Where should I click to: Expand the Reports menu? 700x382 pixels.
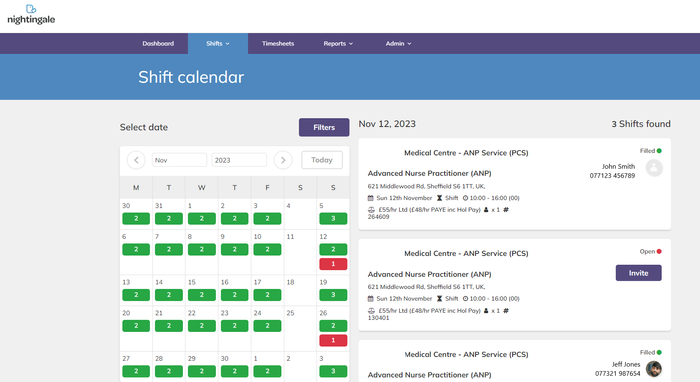tap(338, 43)
